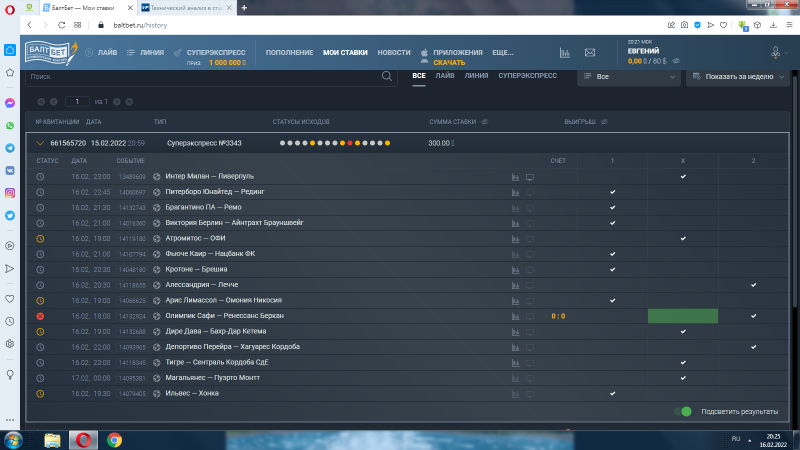Collapse bet receipt 661565720
The image size is (800, 450).
tap(40, 143)
